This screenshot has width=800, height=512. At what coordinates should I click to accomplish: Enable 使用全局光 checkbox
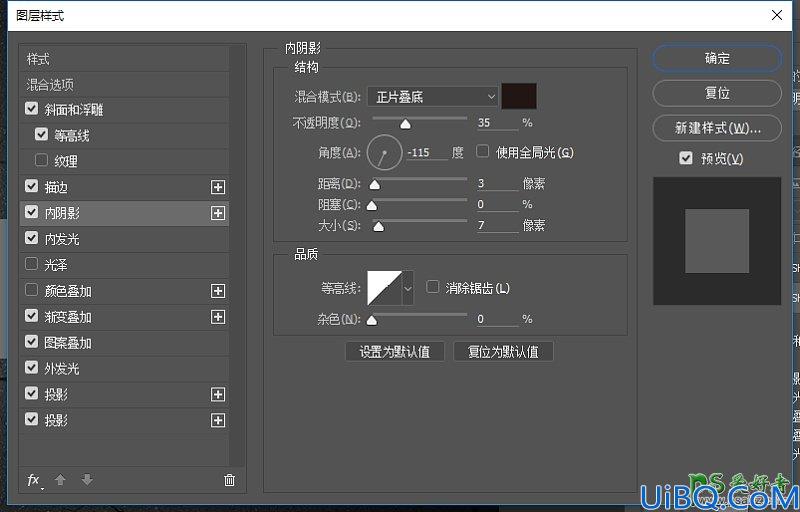pos(483,151)
